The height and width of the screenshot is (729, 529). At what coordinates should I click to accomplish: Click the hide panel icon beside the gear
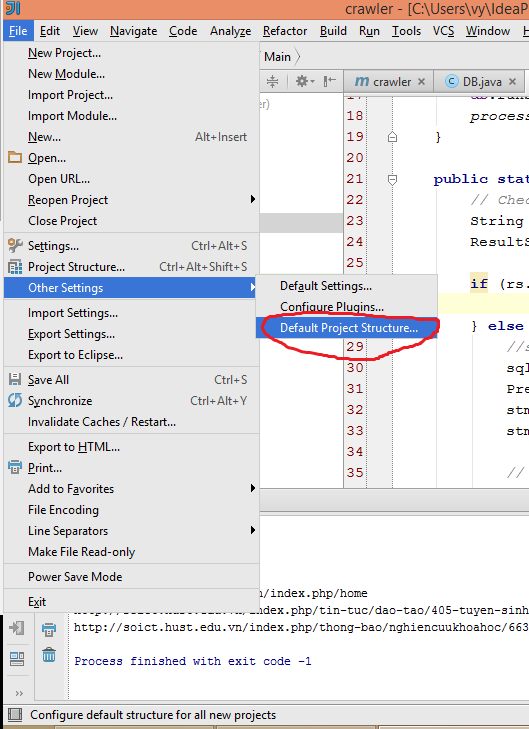point(330,81)
